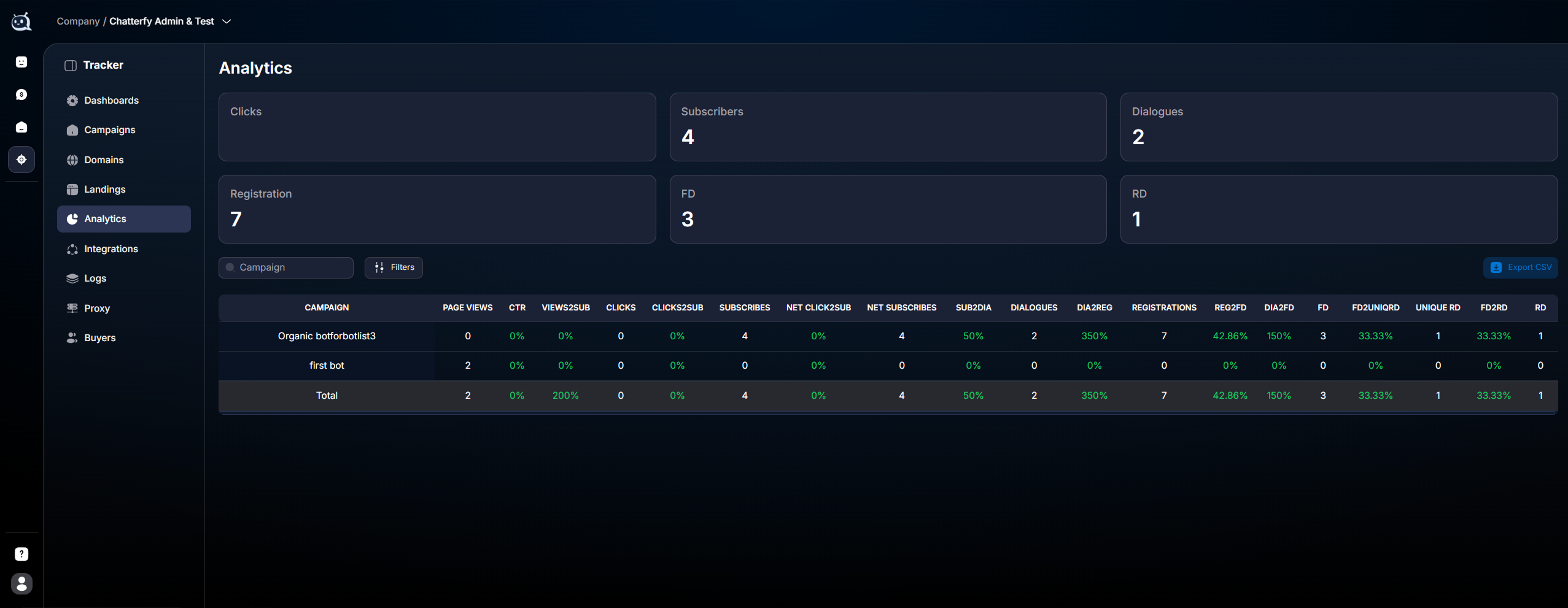
Task: Click the Dashboards gear icon
Action: [x=72, y=101]
